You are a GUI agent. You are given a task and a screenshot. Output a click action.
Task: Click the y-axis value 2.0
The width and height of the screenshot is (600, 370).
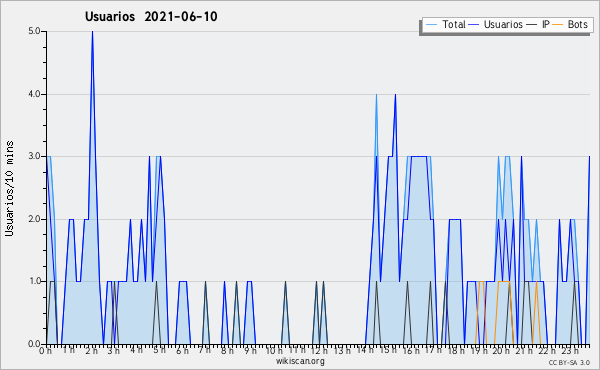34,219
